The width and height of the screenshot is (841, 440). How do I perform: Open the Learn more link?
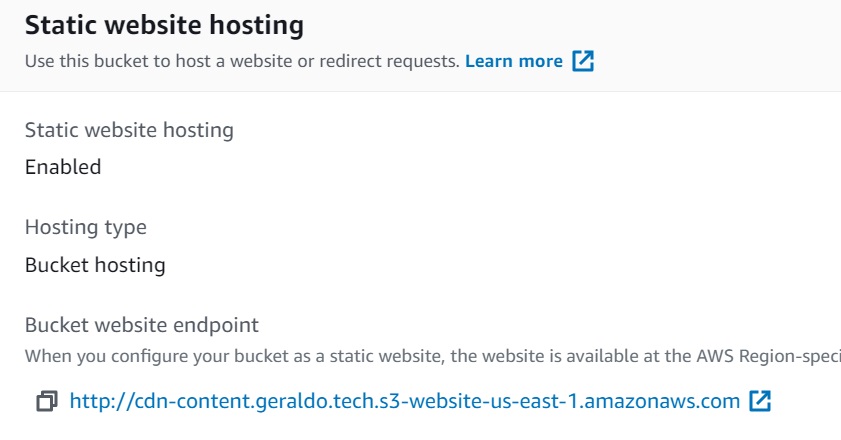(x=514, y=61)
